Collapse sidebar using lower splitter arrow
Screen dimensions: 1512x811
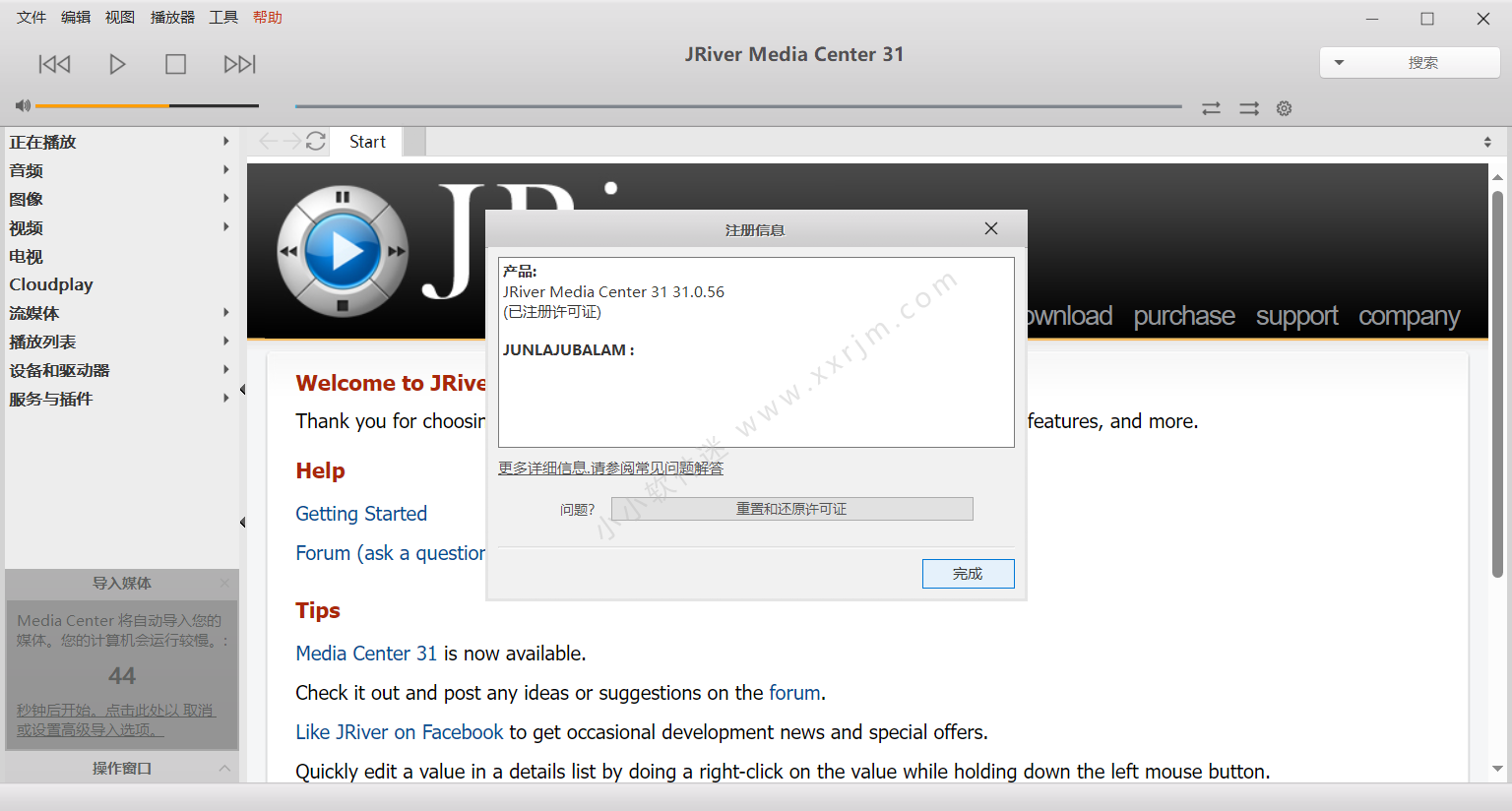tap(242, 522)
